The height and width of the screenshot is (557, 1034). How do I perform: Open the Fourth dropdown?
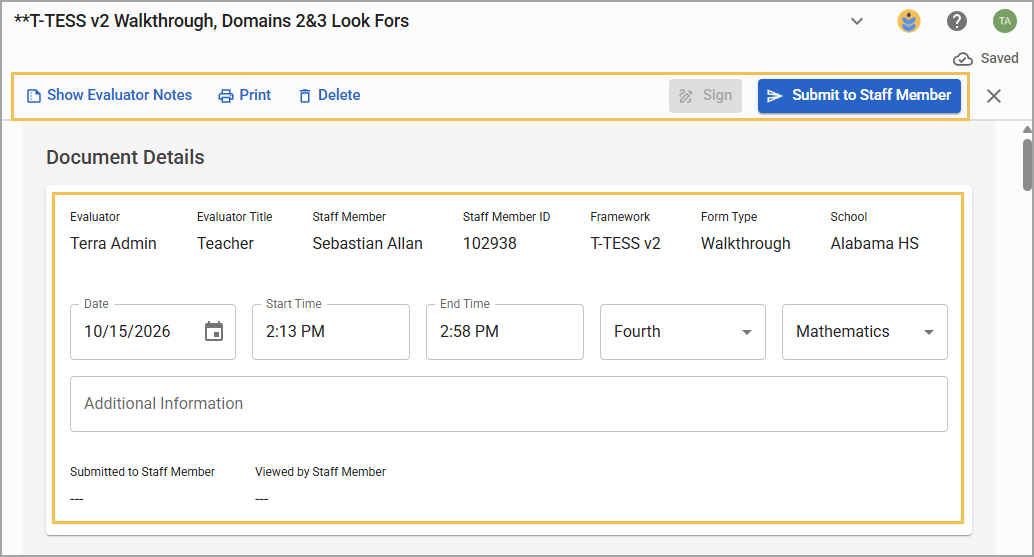coord(683,332)
